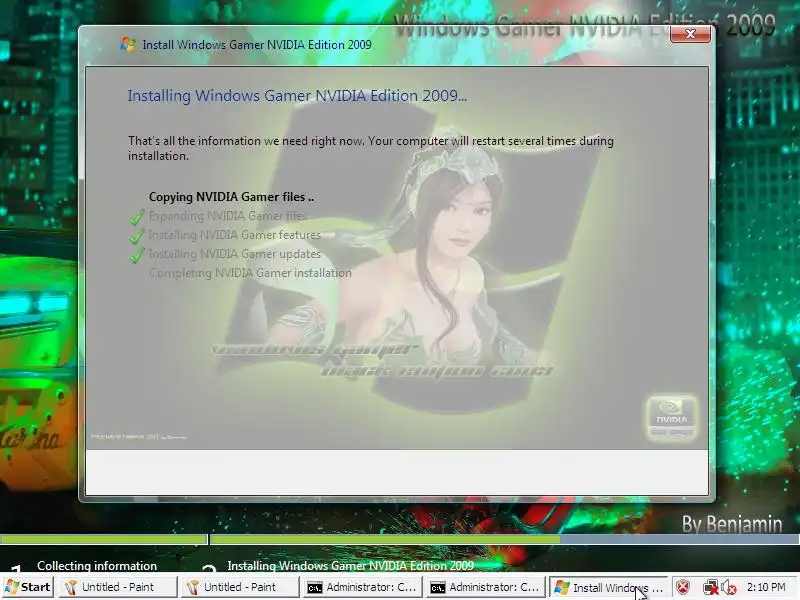
Task: Click the 2:10 PM system clock
Action: pos(766,587)
